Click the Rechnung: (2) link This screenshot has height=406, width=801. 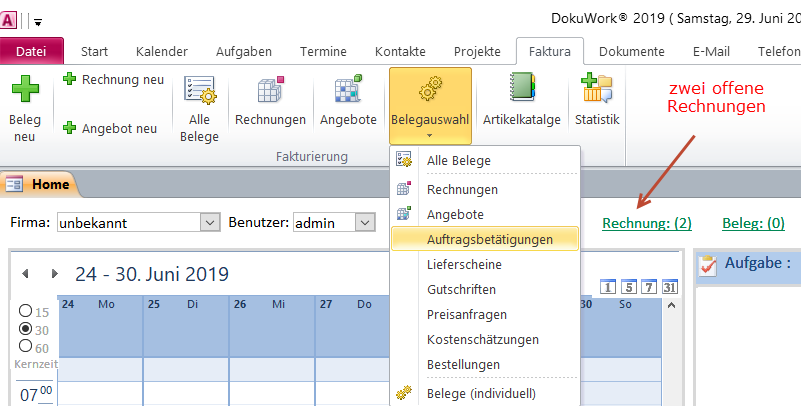tap(646, 223)
